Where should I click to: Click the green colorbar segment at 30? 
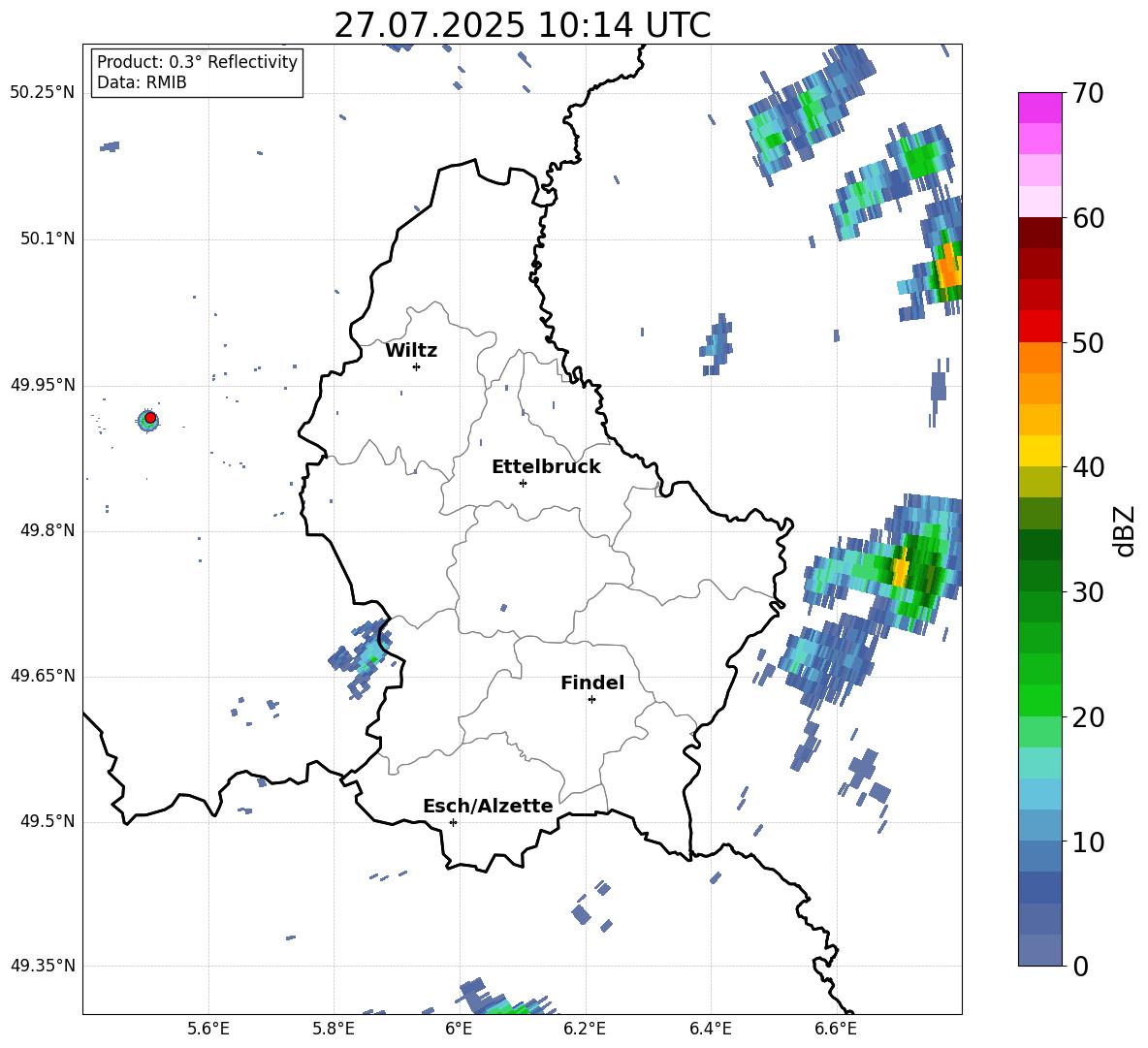pos(1039,607)
